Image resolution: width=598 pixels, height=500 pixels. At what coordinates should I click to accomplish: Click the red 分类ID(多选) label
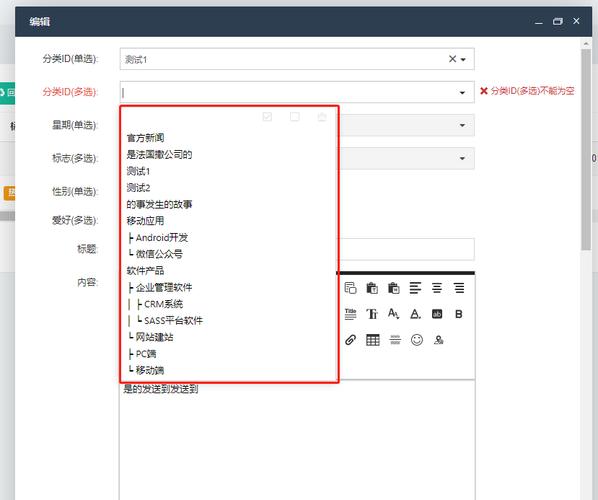(x=70, y=92)
